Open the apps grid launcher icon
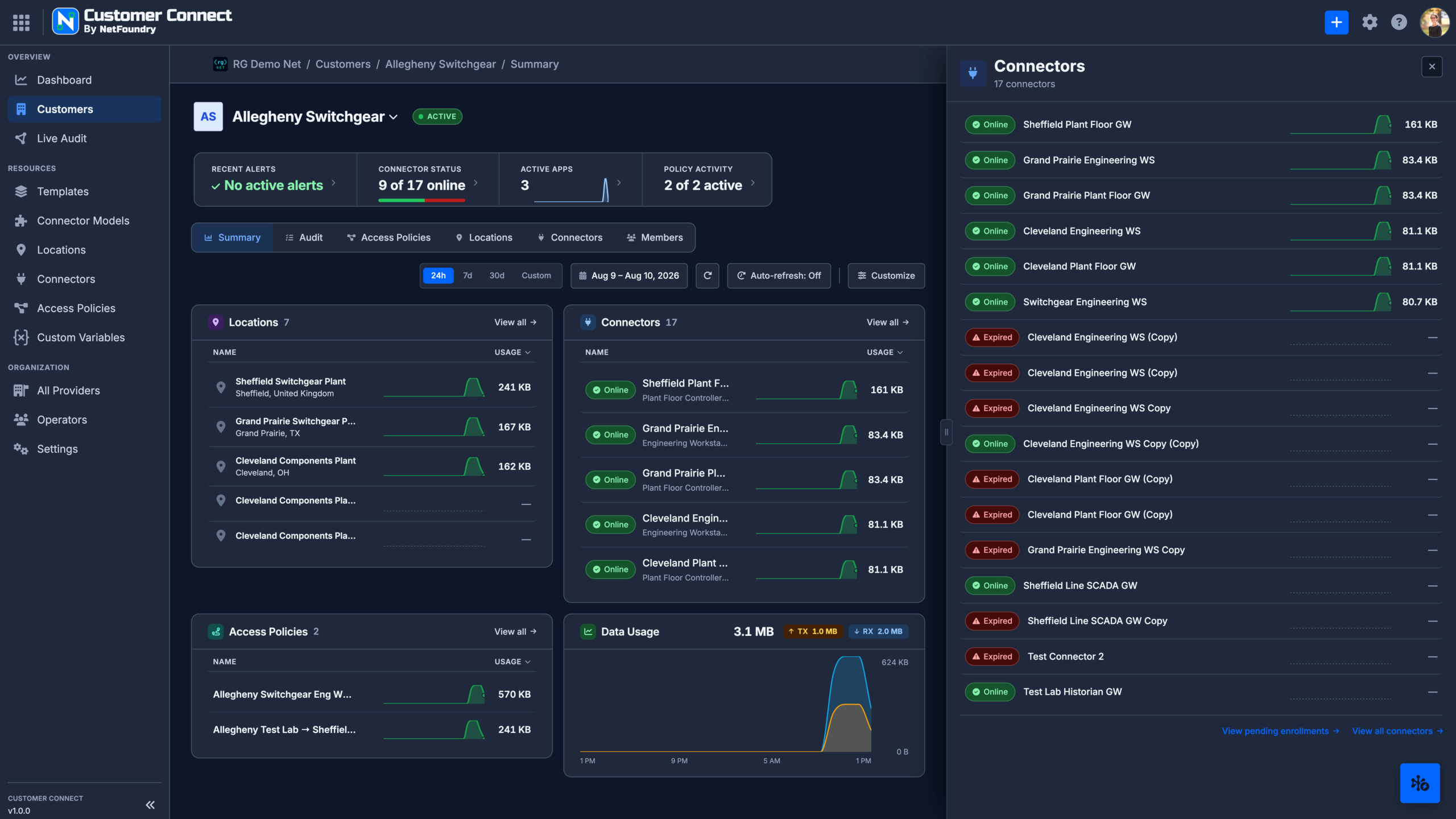 tap(21, 22)
